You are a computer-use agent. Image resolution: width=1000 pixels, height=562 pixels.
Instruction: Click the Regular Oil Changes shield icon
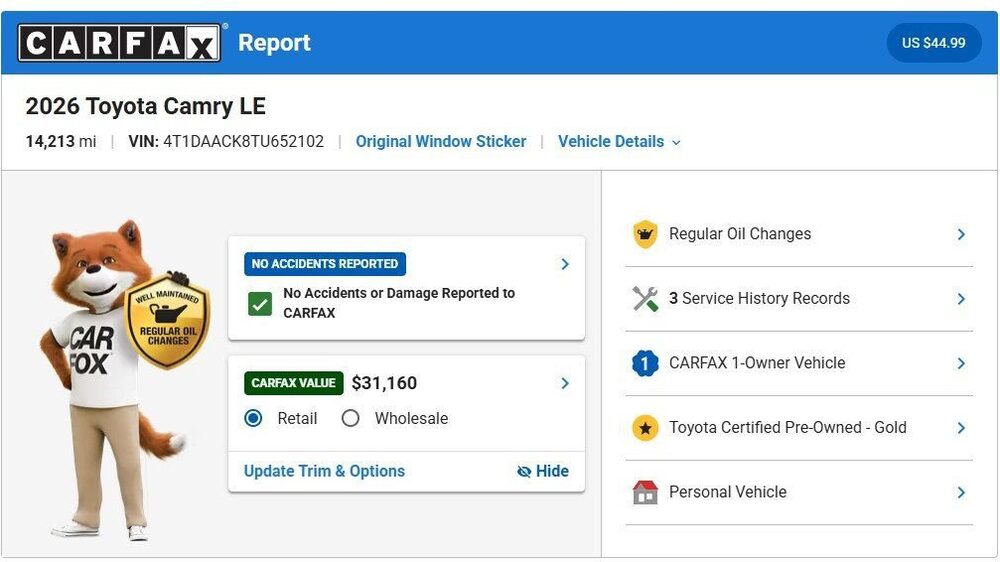645,234
